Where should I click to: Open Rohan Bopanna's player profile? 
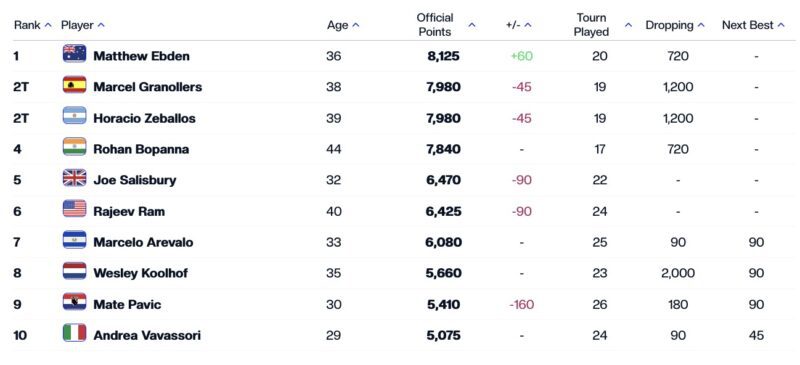[x=141, y=149]
